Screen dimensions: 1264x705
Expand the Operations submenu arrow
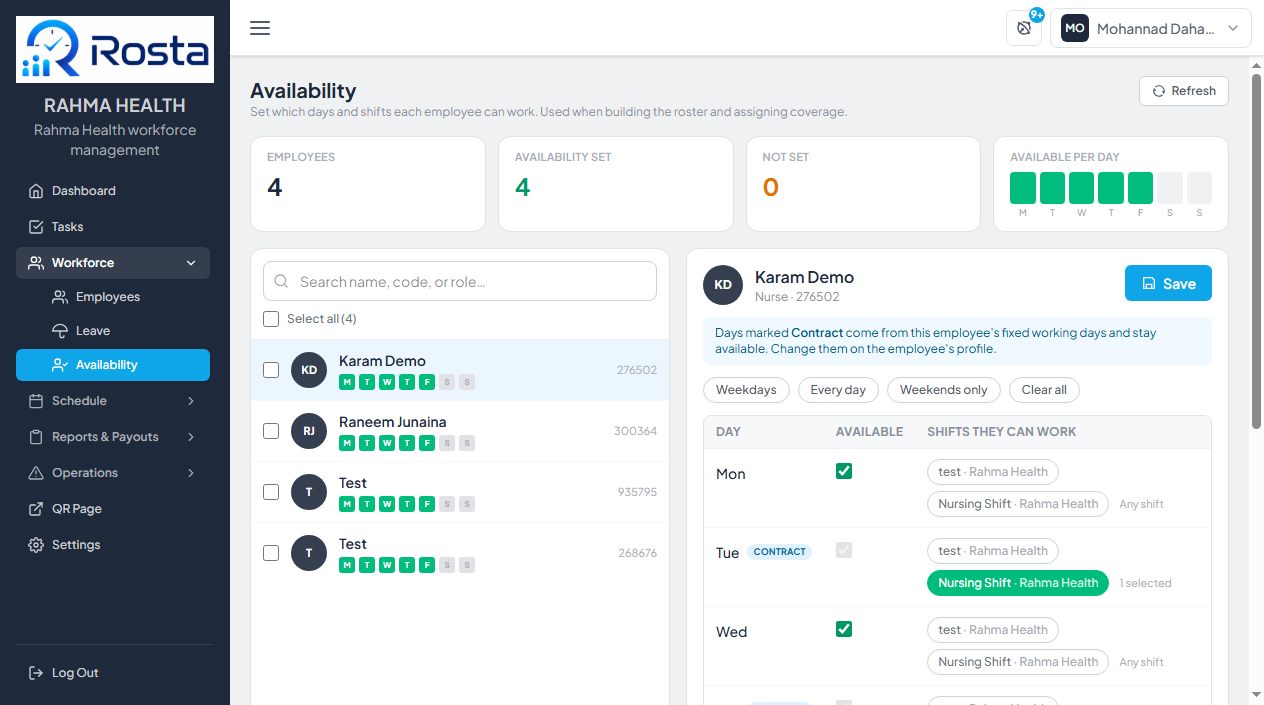pyautogui.click(x=191, y=473)
